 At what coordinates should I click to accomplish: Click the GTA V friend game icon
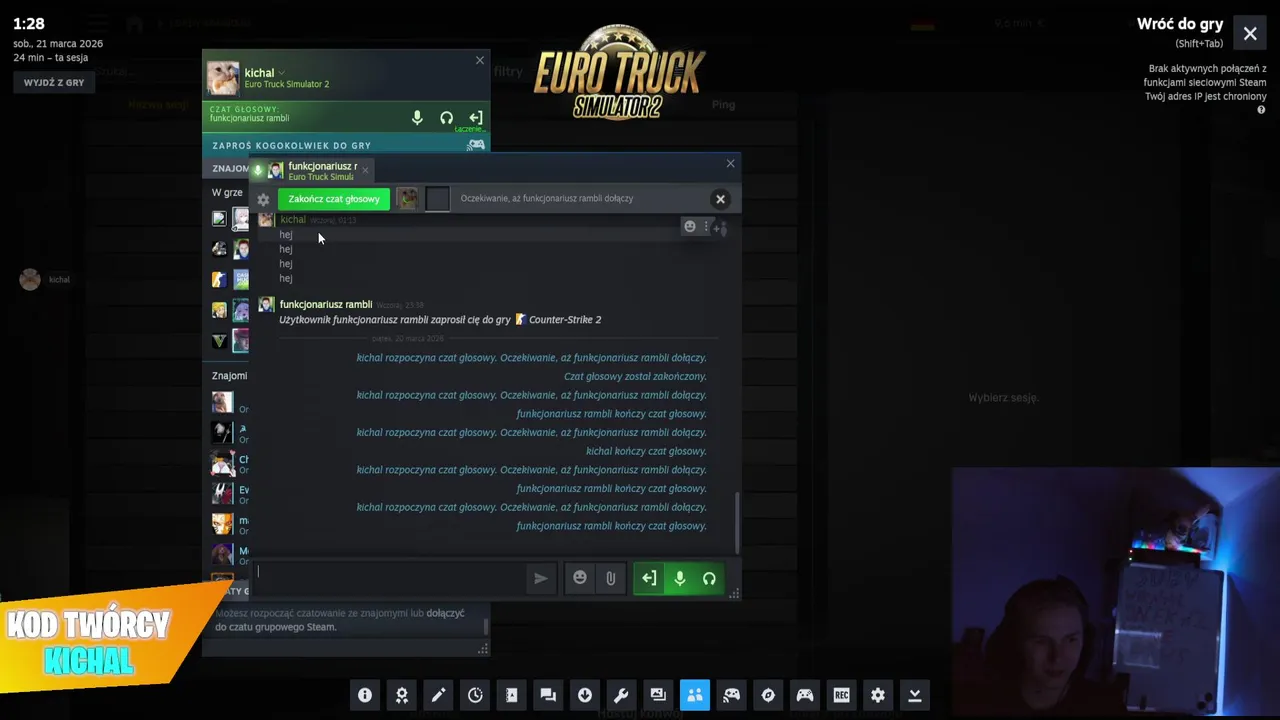[219, 341]
